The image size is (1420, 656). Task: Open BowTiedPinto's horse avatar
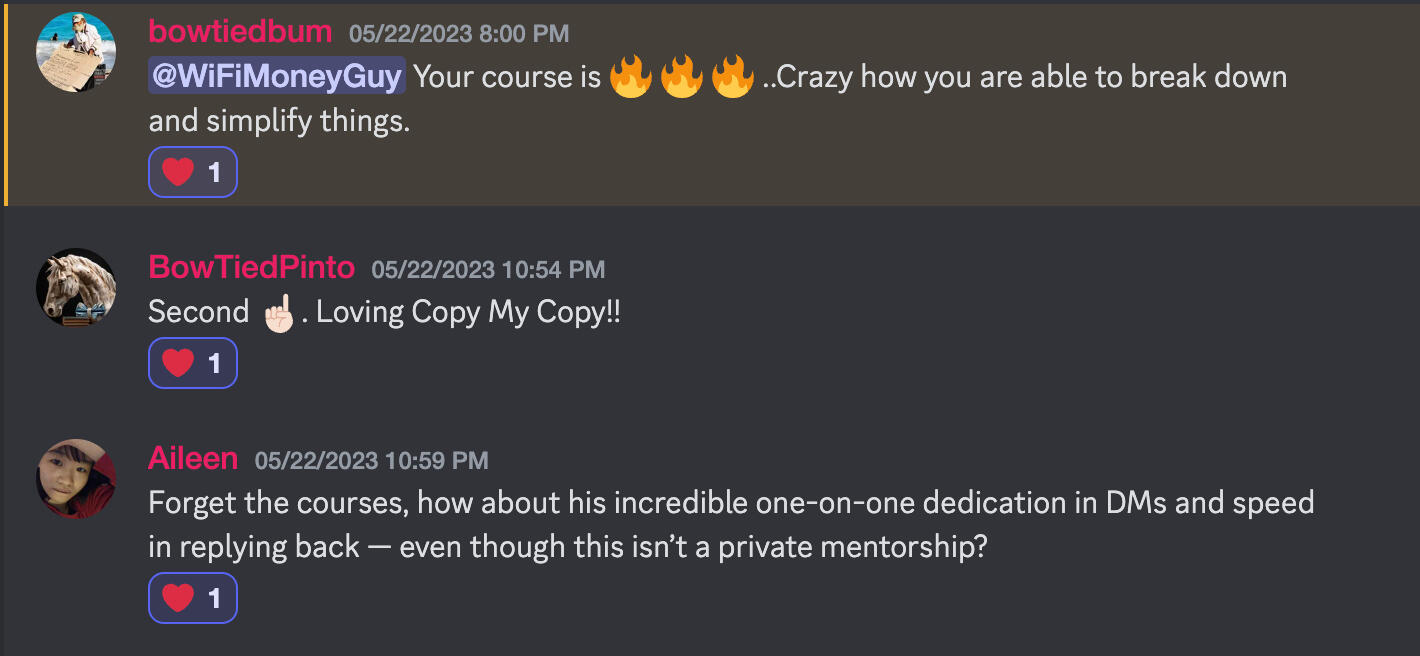tap(76, 287)
